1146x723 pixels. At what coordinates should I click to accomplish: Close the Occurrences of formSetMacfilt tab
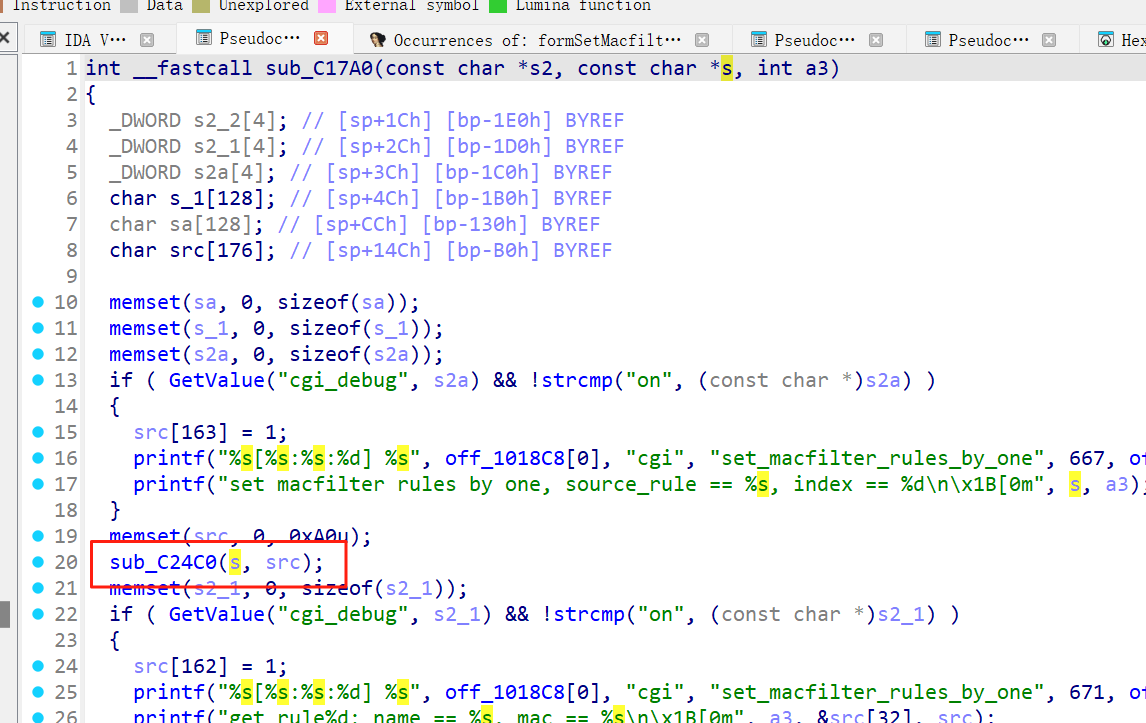(702, 39)
